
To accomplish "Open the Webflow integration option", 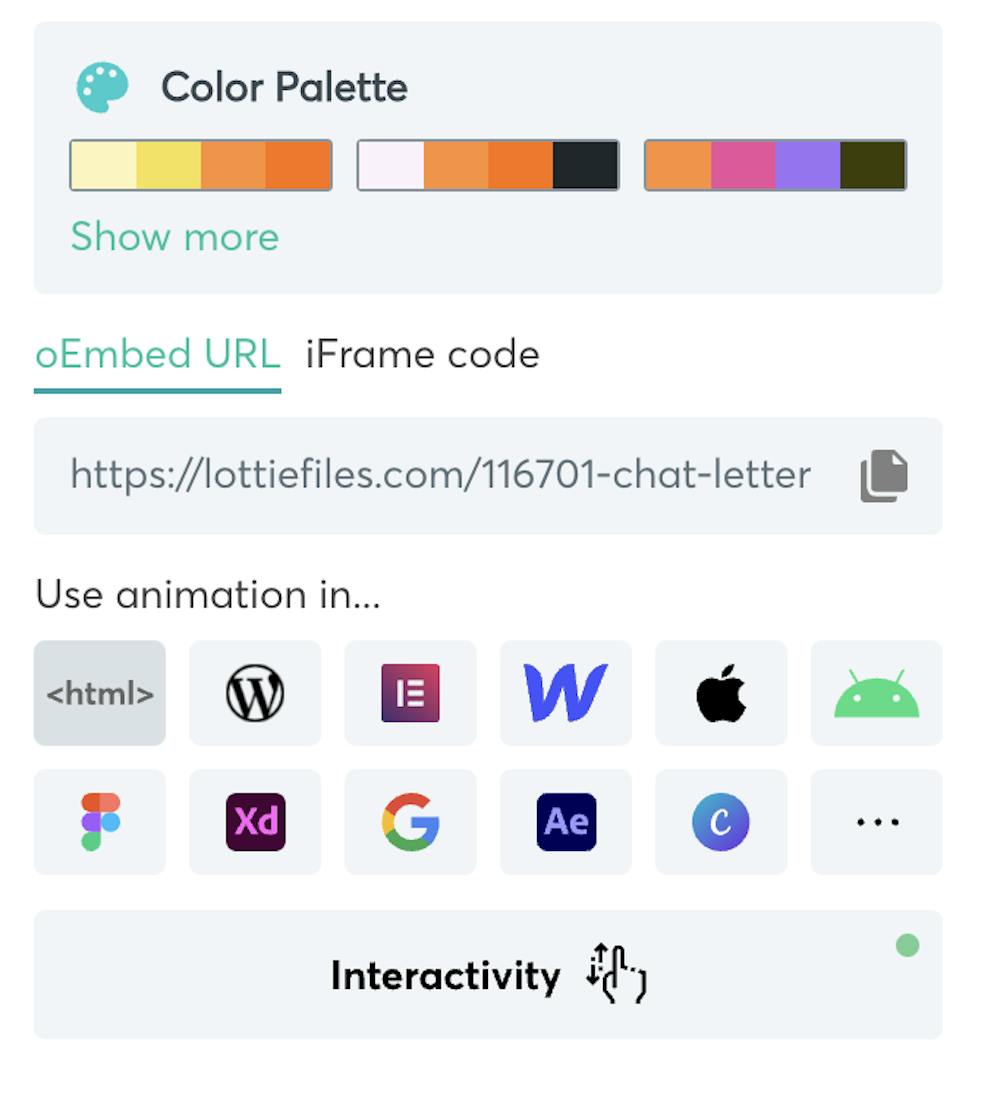I will click(565, 693).
